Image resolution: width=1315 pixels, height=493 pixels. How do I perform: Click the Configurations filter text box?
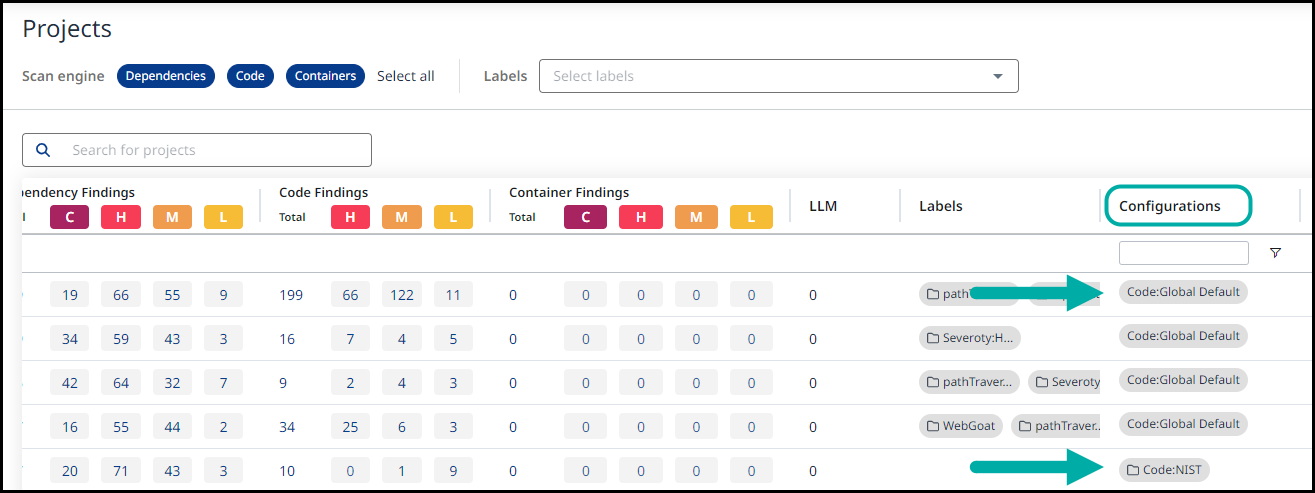click(x=1183, y=253)
